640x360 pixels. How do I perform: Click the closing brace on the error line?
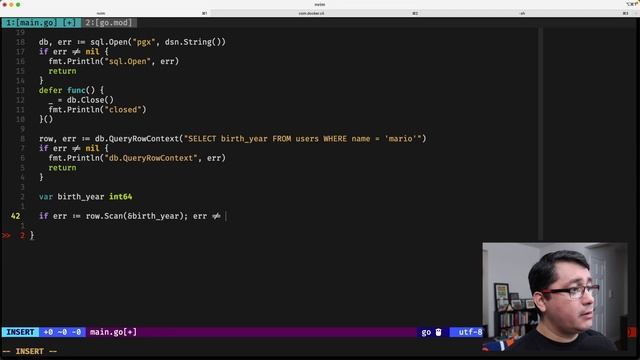pyautogui.click(x=32, y=236)
